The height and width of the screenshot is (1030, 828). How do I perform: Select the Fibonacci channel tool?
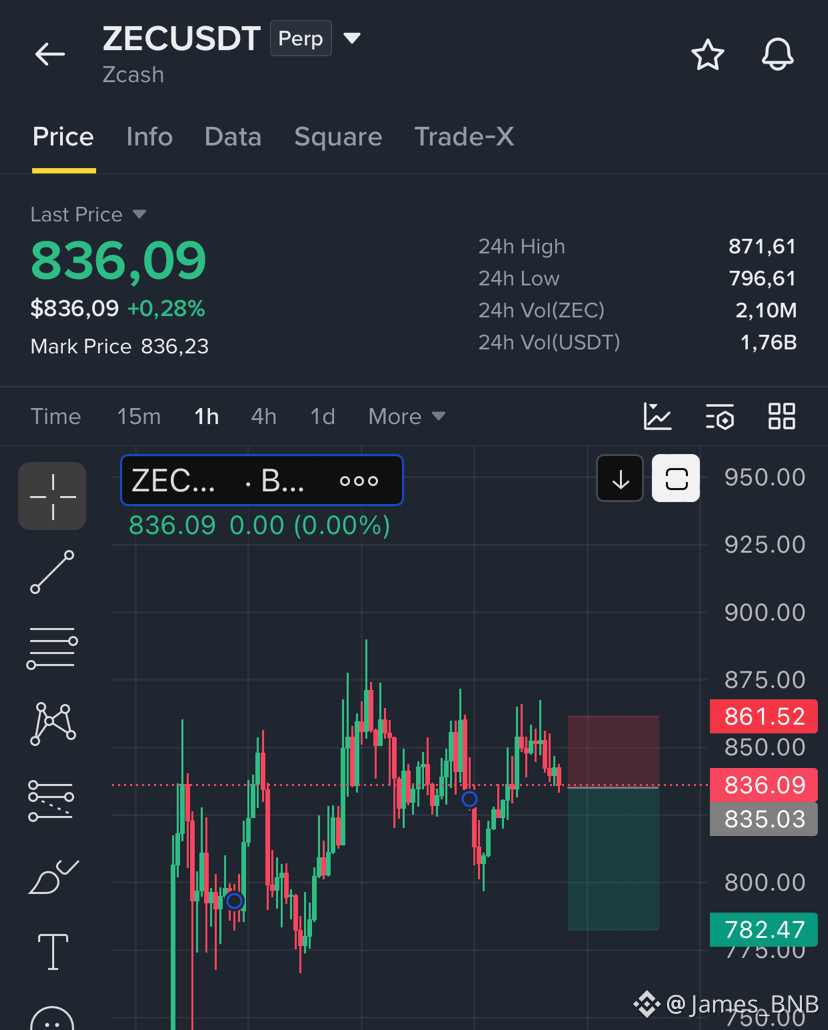pyautogui.click(x=51, y=801)
